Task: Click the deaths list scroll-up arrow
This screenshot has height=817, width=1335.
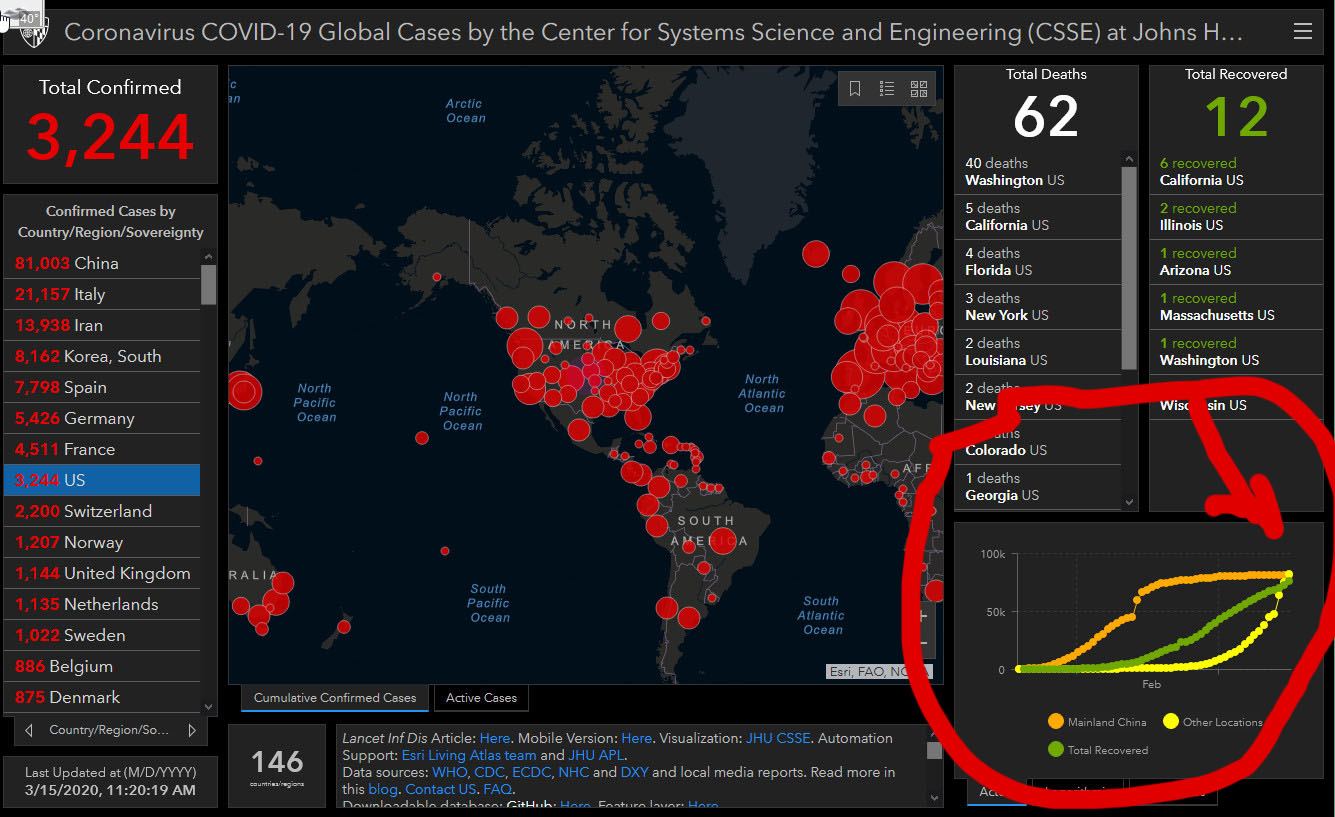Action: (1129, 159)
